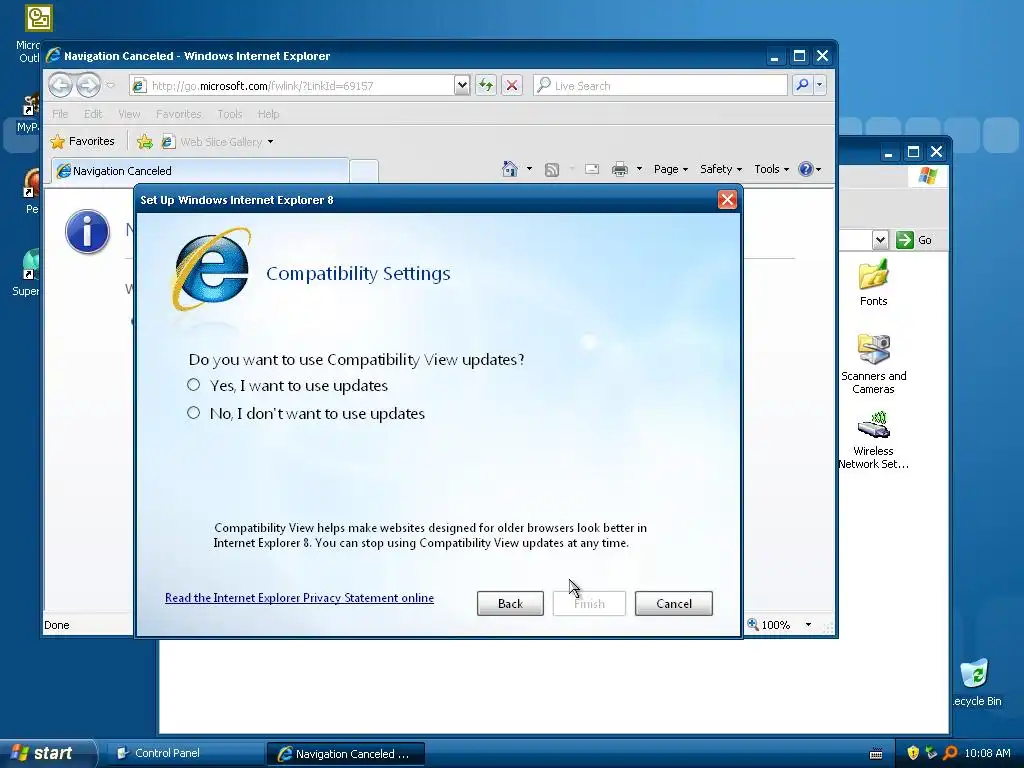The width and height of the screenshot is (1024, 768).
Task: Minimize the Internet Explorer window
Action: coord(775,56)
